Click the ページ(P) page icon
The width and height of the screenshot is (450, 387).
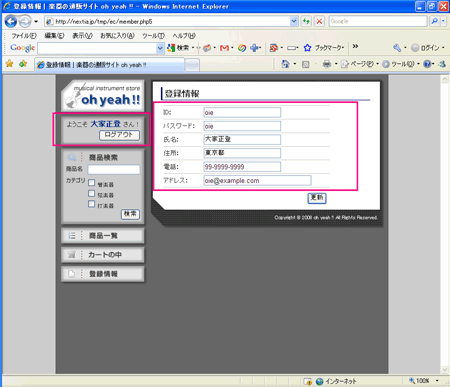[345, 64]
